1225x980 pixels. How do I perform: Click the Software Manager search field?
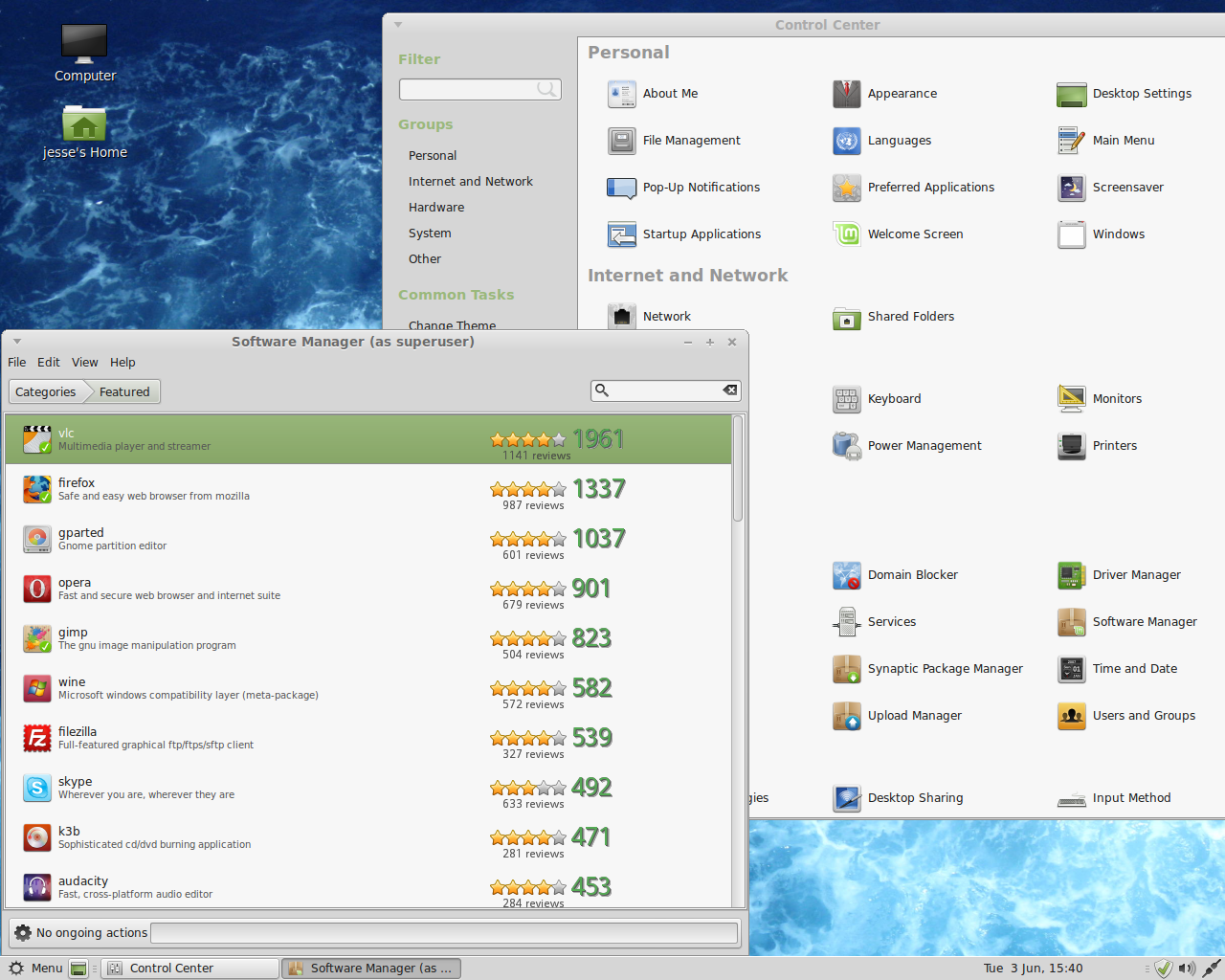665,390
